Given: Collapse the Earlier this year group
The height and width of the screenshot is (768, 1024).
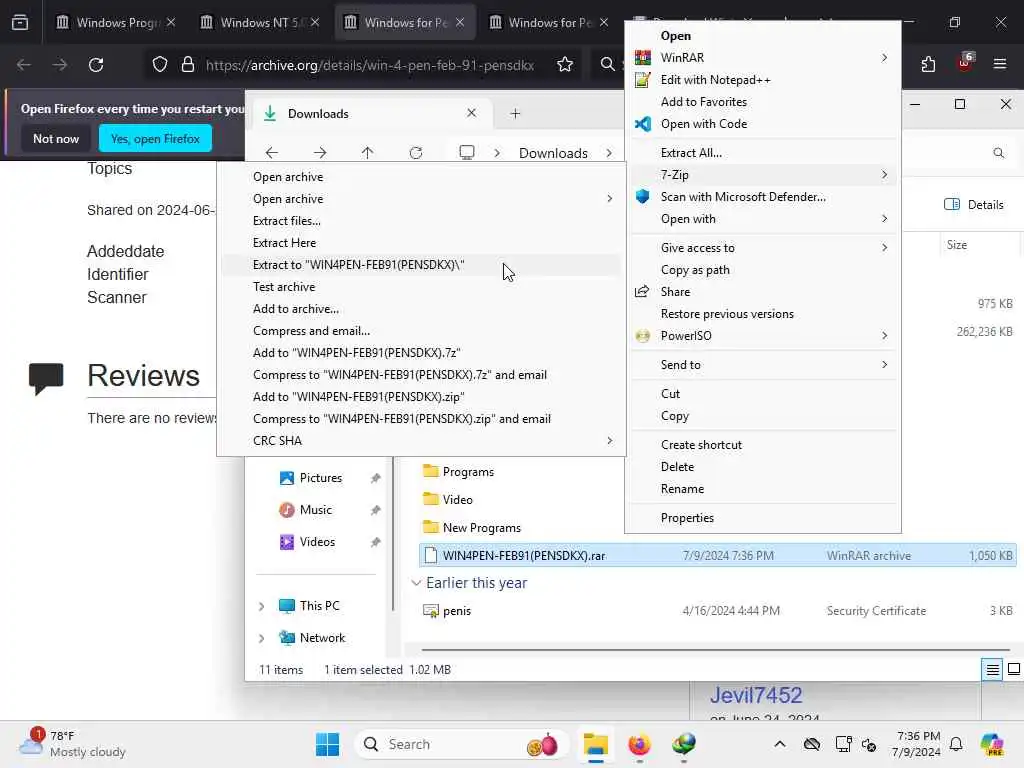Looking at the screenshot, I should 416,583.
